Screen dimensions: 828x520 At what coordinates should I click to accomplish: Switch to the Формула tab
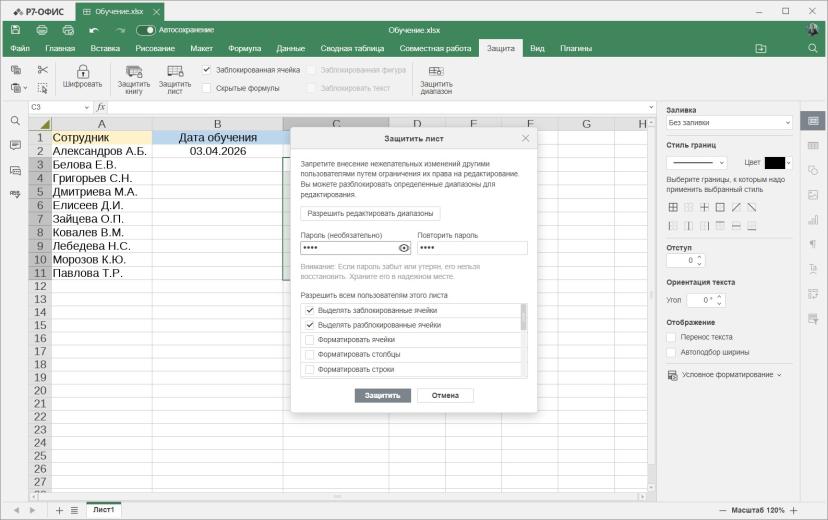(x=244, y=49)
